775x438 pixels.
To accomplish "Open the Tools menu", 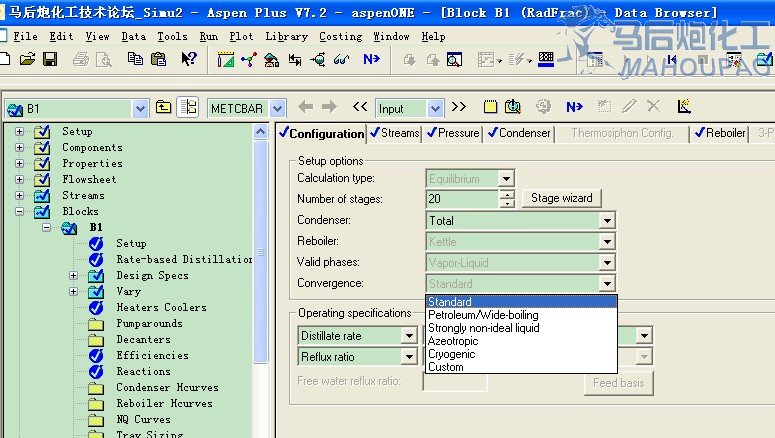I will coord(172,36).
